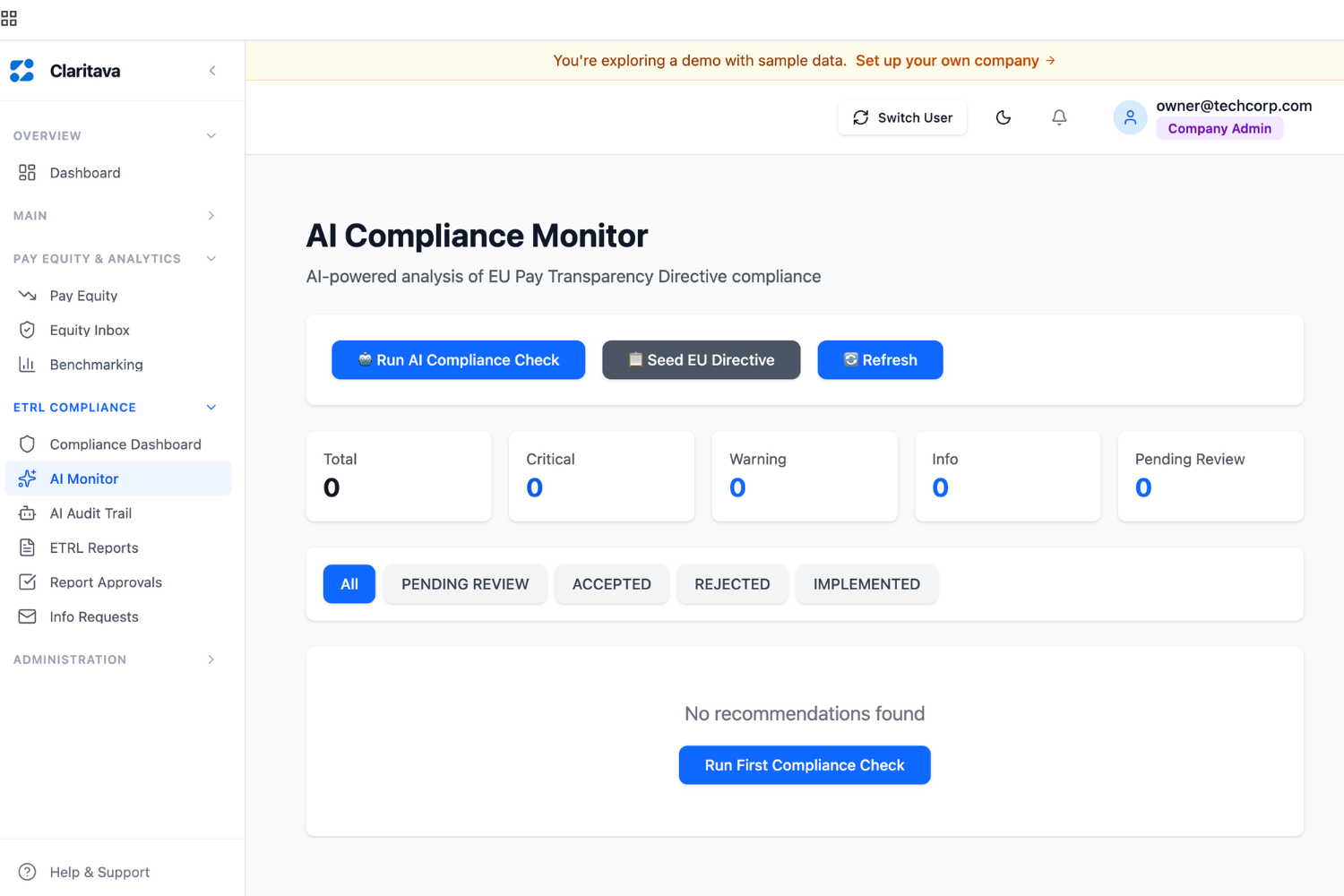This screenshot has height=896, width=1344.
Task: Click the Compliance Dashboard shield icon
Action: pos(27,444)
